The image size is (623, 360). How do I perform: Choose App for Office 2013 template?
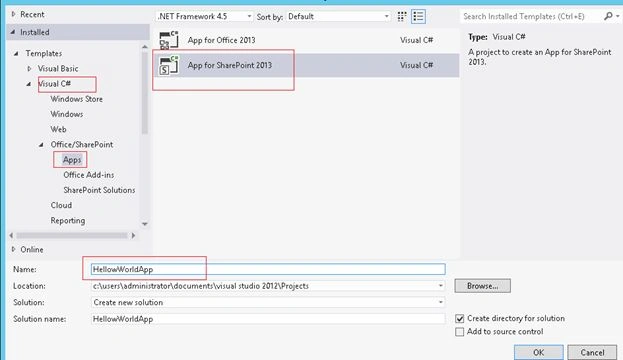306,40
